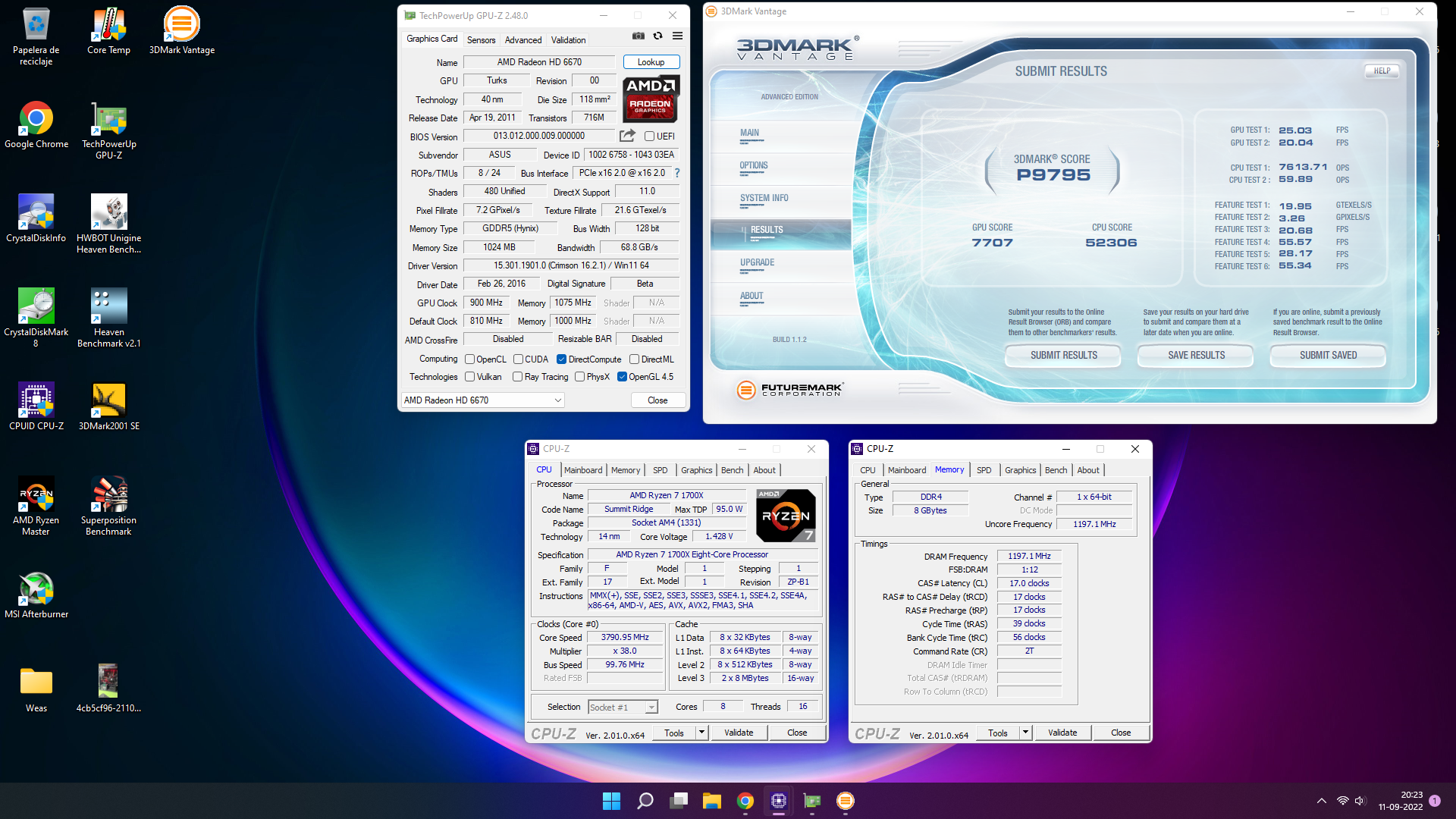Open the Superposition Benchmark desktop icon
This screenshot has width=1456, height=819.
click(108, 507)
